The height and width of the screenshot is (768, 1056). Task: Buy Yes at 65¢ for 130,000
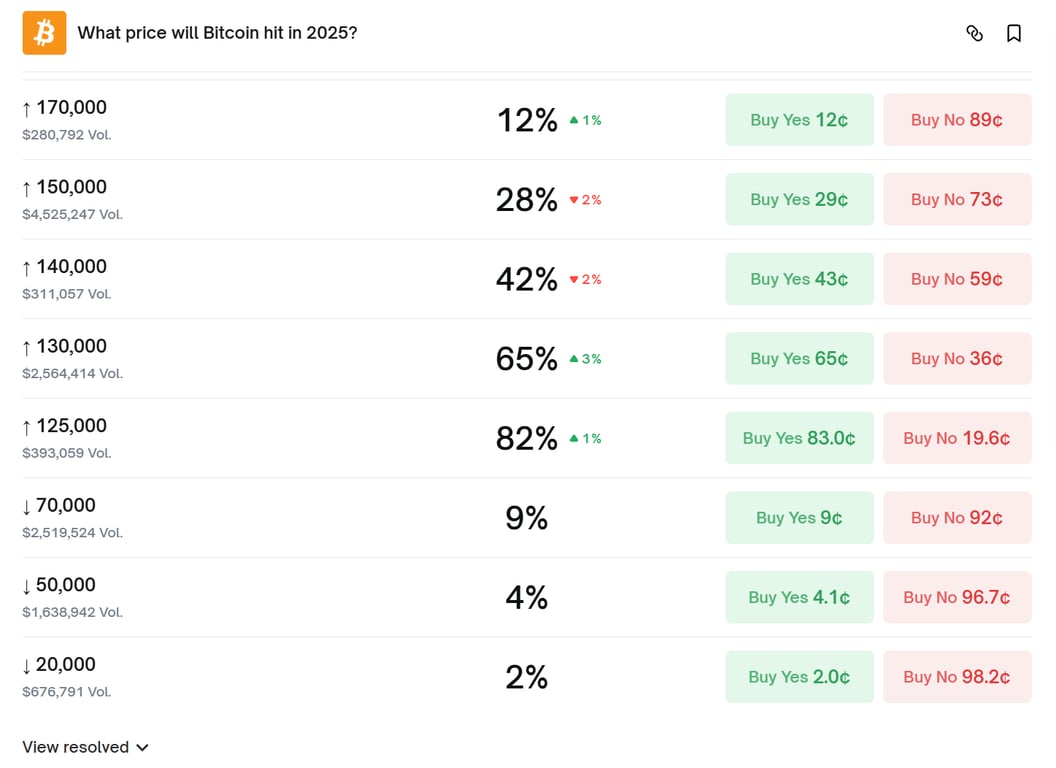799,358
